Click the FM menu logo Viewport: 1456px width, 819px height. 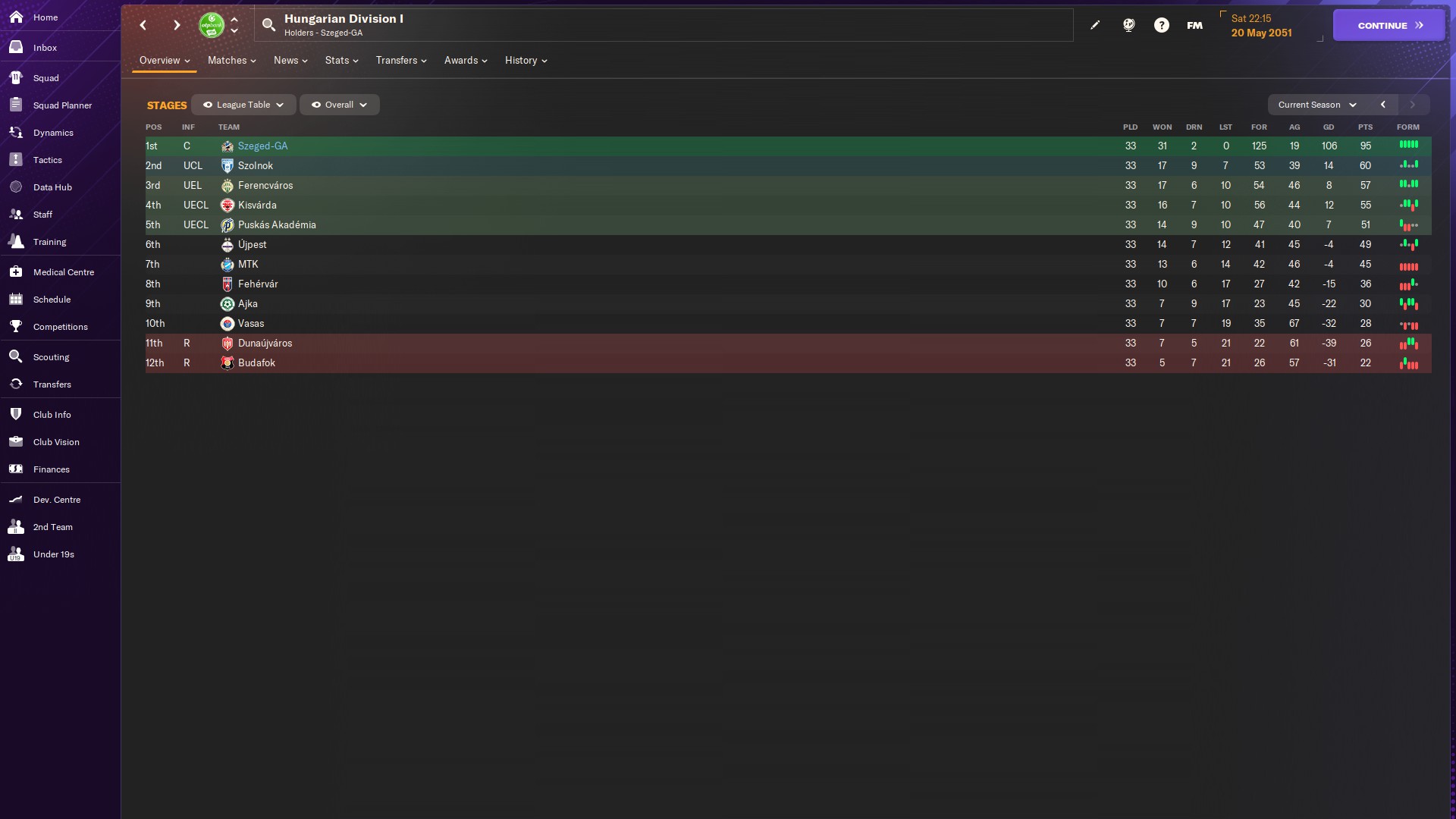pyautogui.click(x=1194, y=25)
